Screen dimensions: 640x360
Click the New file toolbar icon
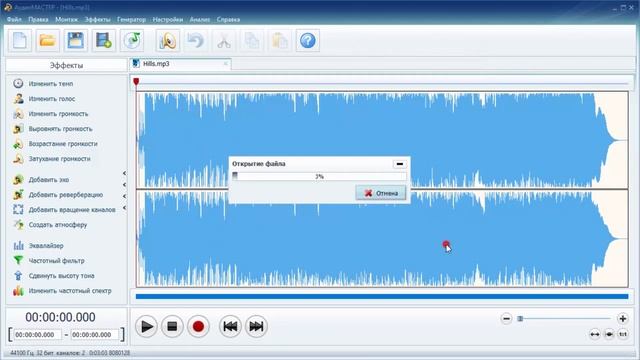(x=20, y=41)
